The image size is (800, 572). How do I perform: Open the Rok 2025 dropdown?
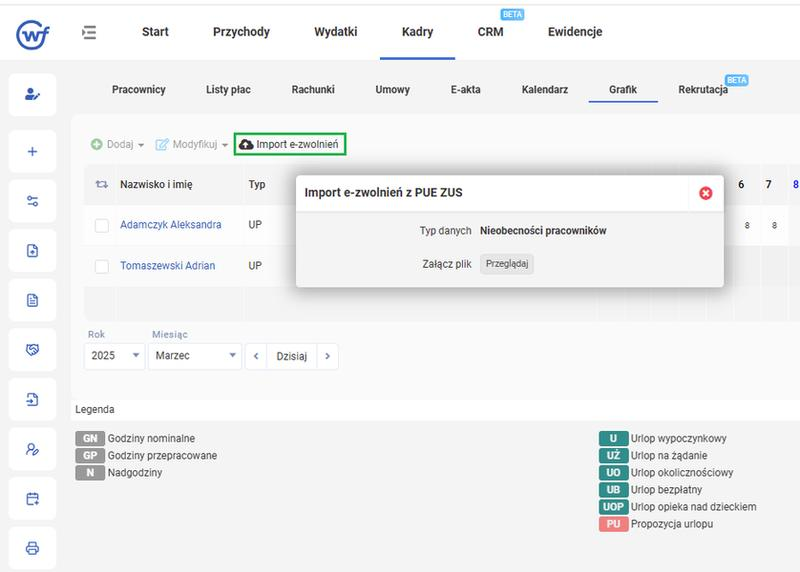click(115, 356)
